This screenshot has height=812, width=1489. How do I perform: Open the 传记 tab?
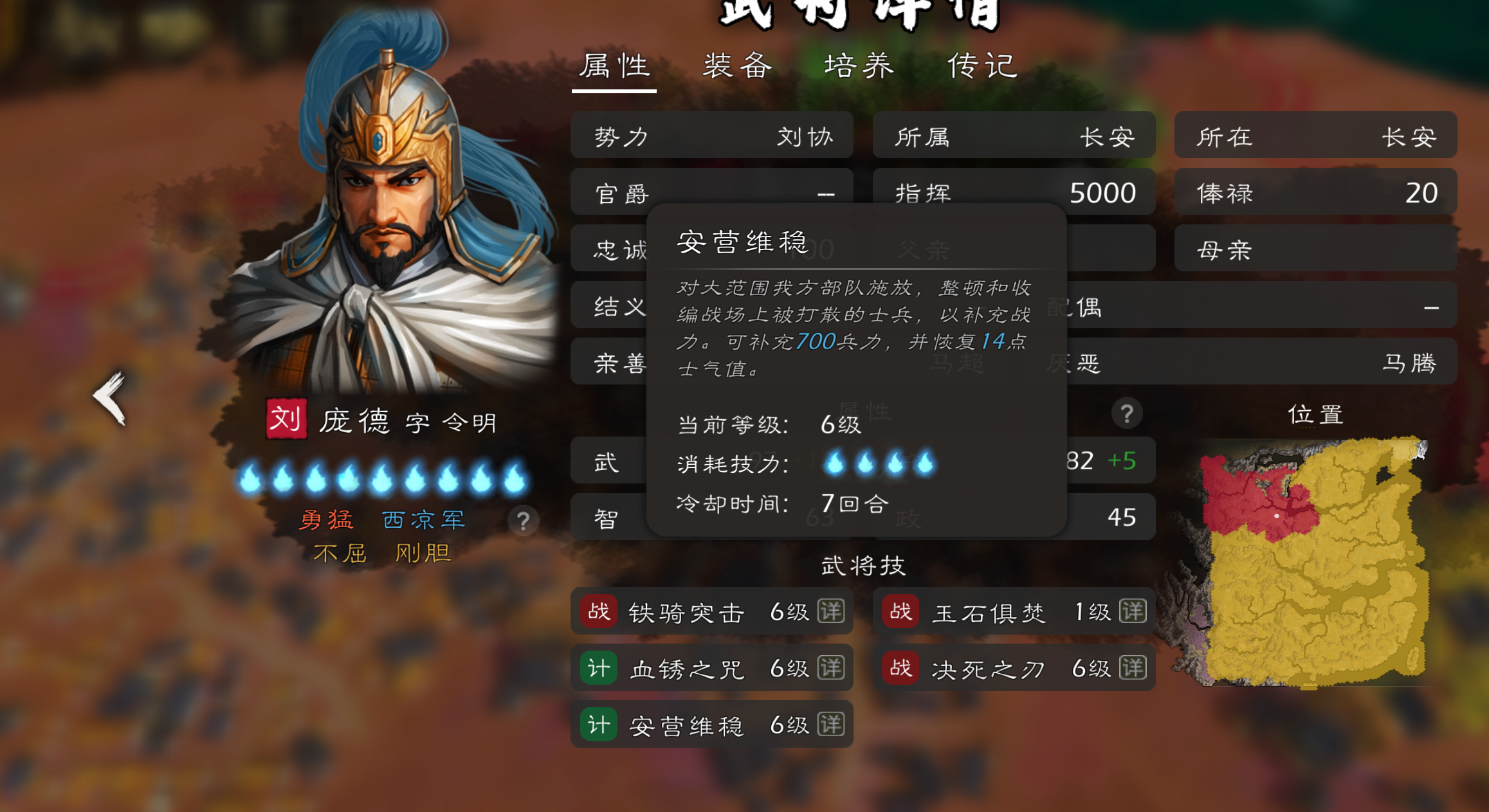click(x=982, y=66)
